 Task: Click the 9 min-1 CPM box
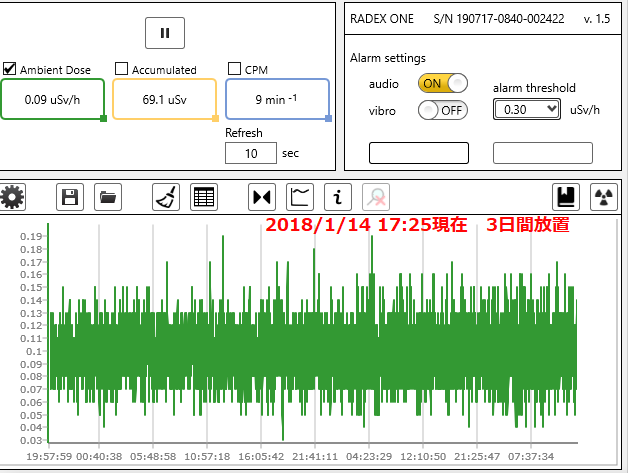pos(278,99)
